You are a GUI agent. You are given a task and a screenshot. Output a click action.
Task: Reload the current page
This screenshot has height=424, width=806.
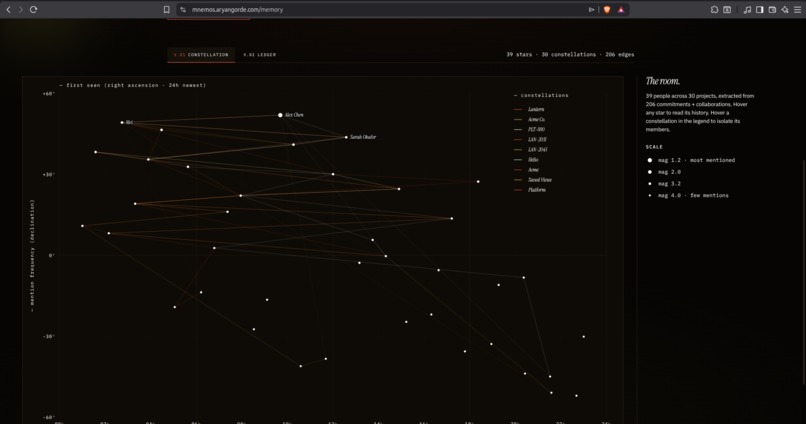[33, 9]
